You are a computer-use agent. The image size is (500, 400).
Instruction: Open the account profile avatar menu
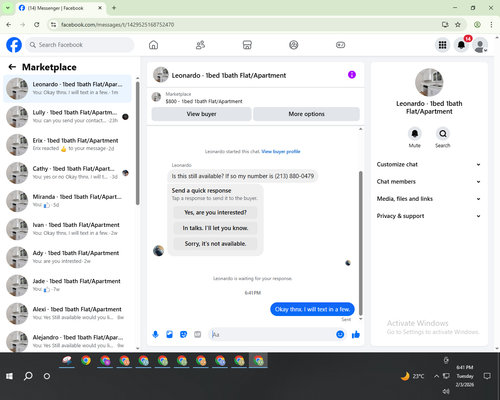pyautogui.click(x=480, y=45)
